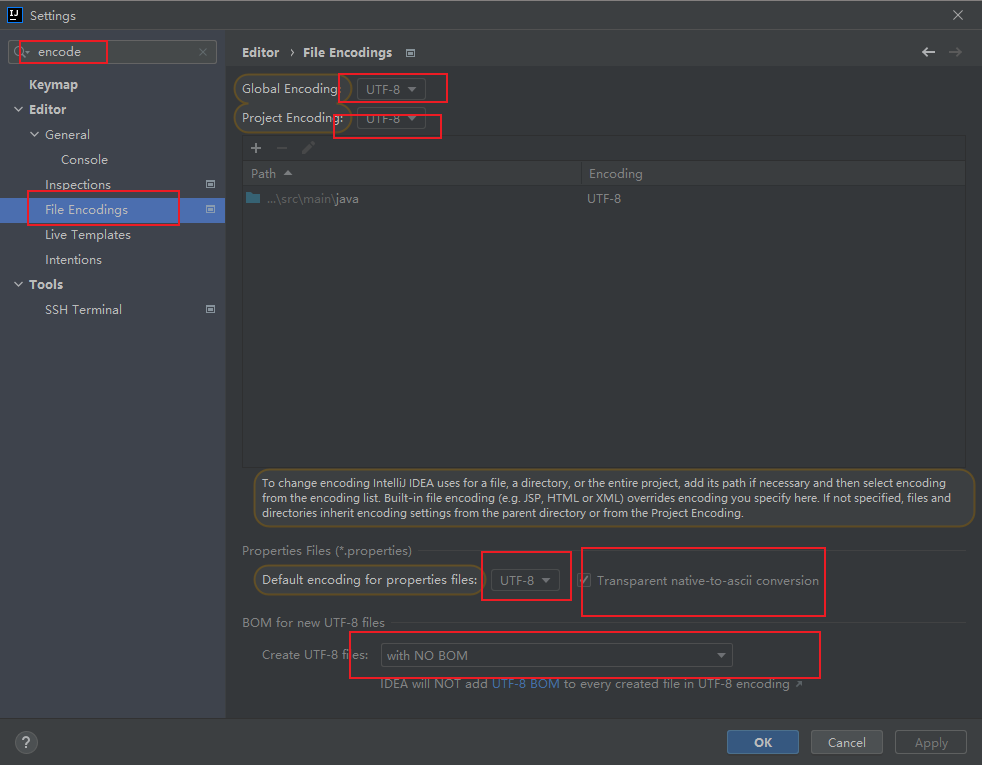The height and width of the screenshot is (765, 982).
Task: Click the project icon next to Inspections
Action: pos(210,184)
